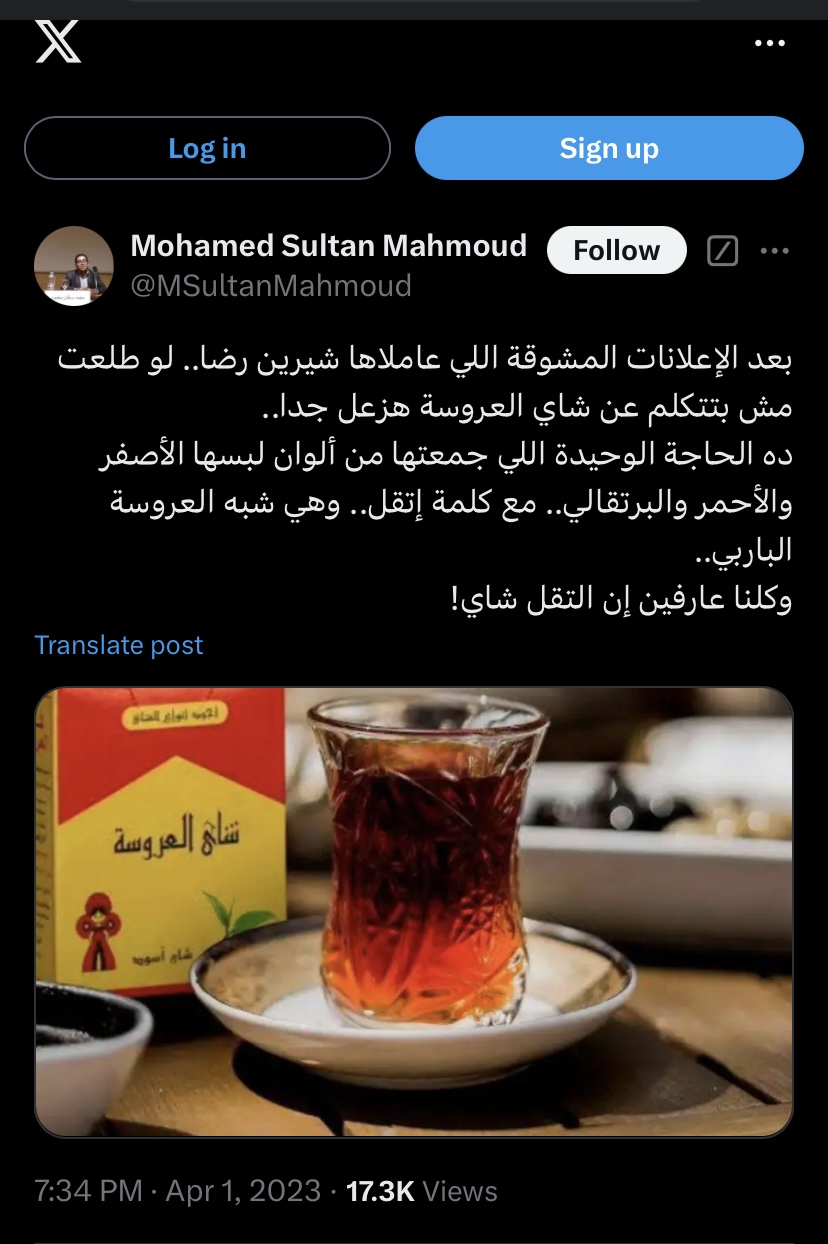Image resolution: width=828 pixels, height=1244 pixels.
Task: Click the last Arabic line ending with exclamation
Action: click(620, 600)
